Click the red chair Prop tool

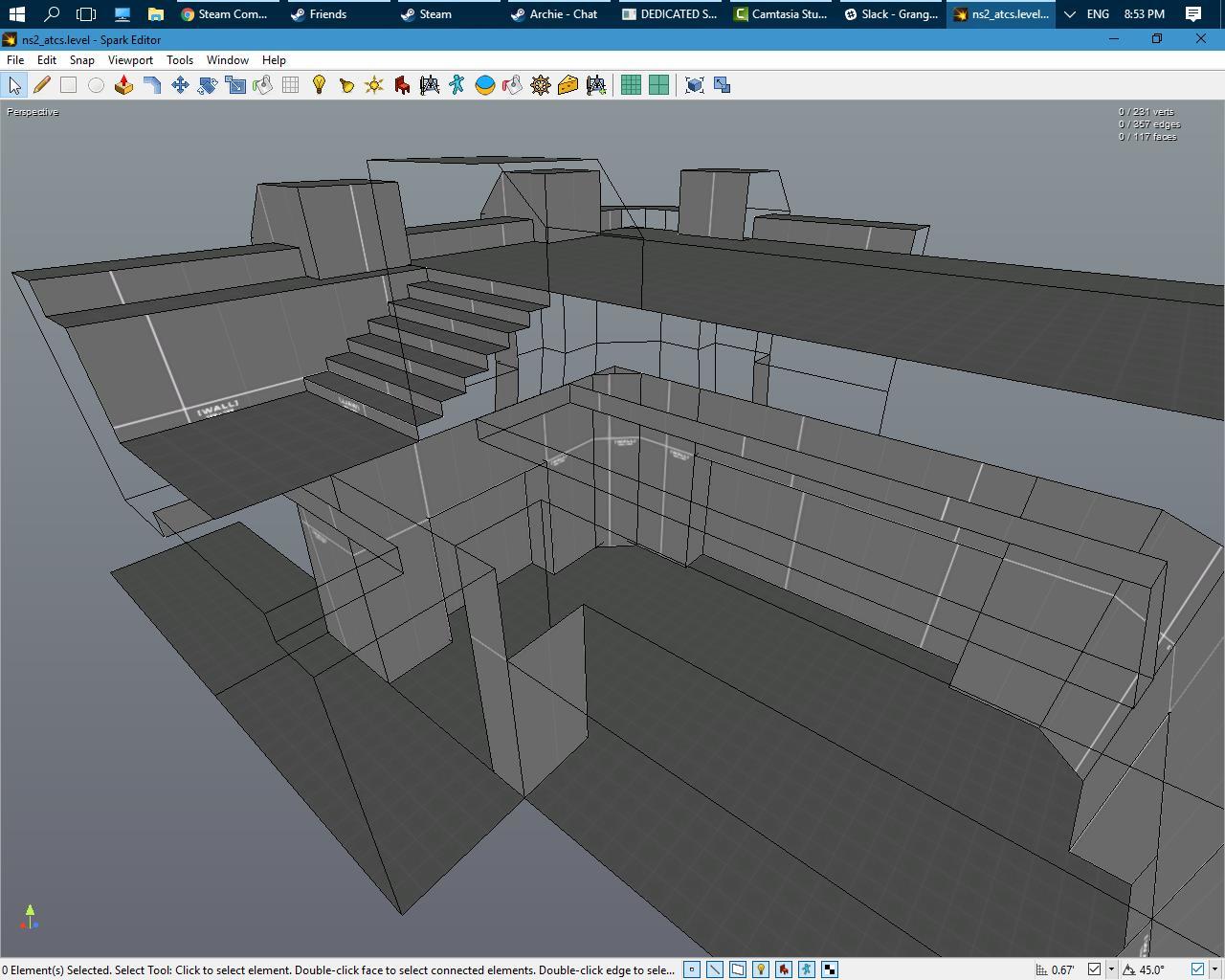[402, 85]
